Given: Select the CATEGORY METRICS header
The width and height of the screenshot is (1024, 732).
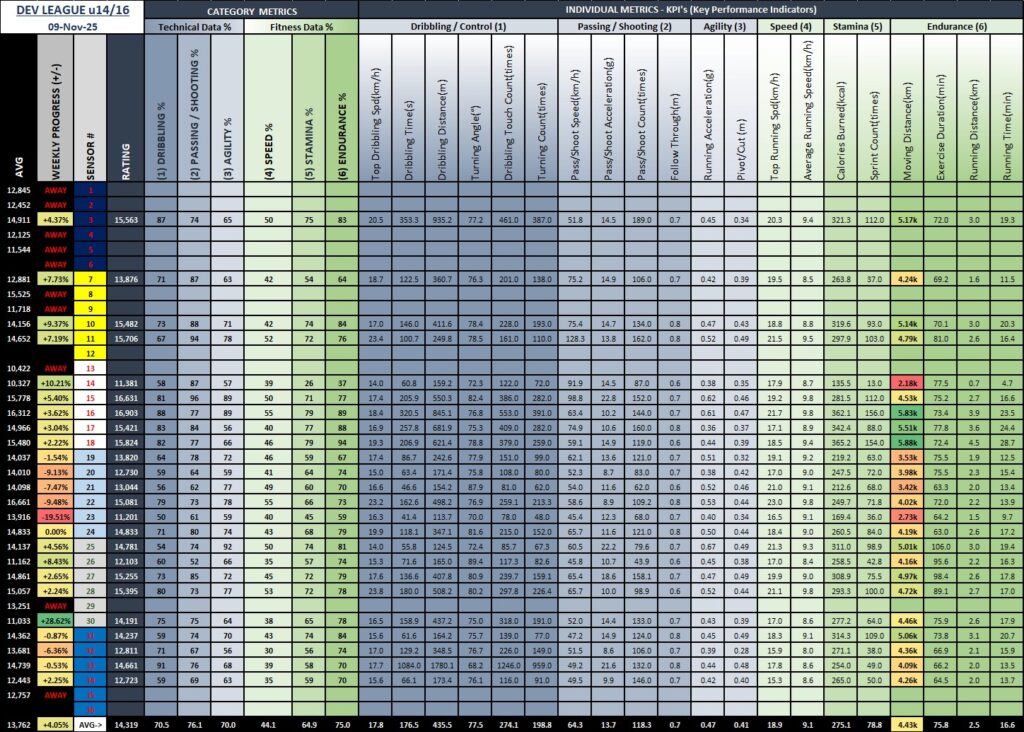Looking at the screenshot, I should [251, 9].
